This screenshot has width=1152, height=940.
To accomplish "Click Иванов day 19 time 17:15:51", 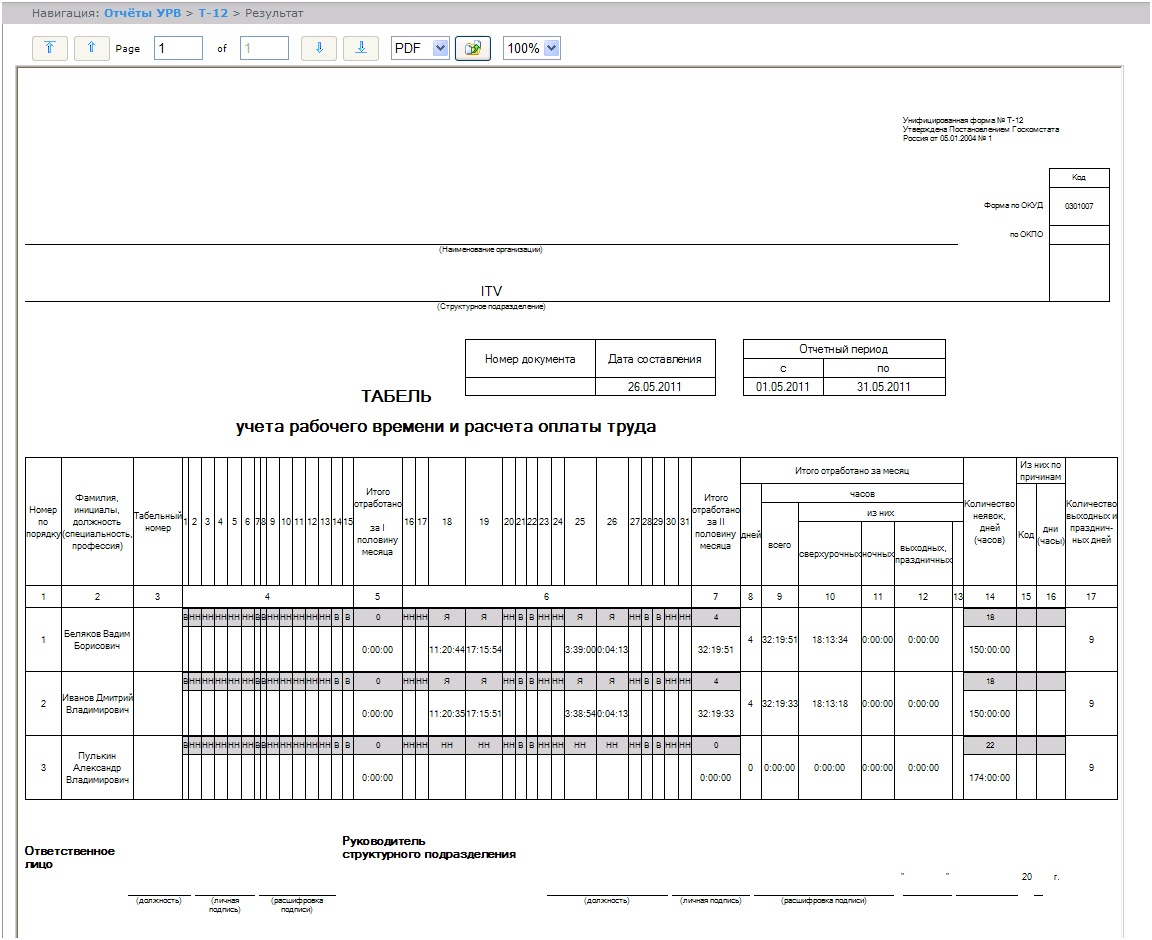I will [483, 714].
